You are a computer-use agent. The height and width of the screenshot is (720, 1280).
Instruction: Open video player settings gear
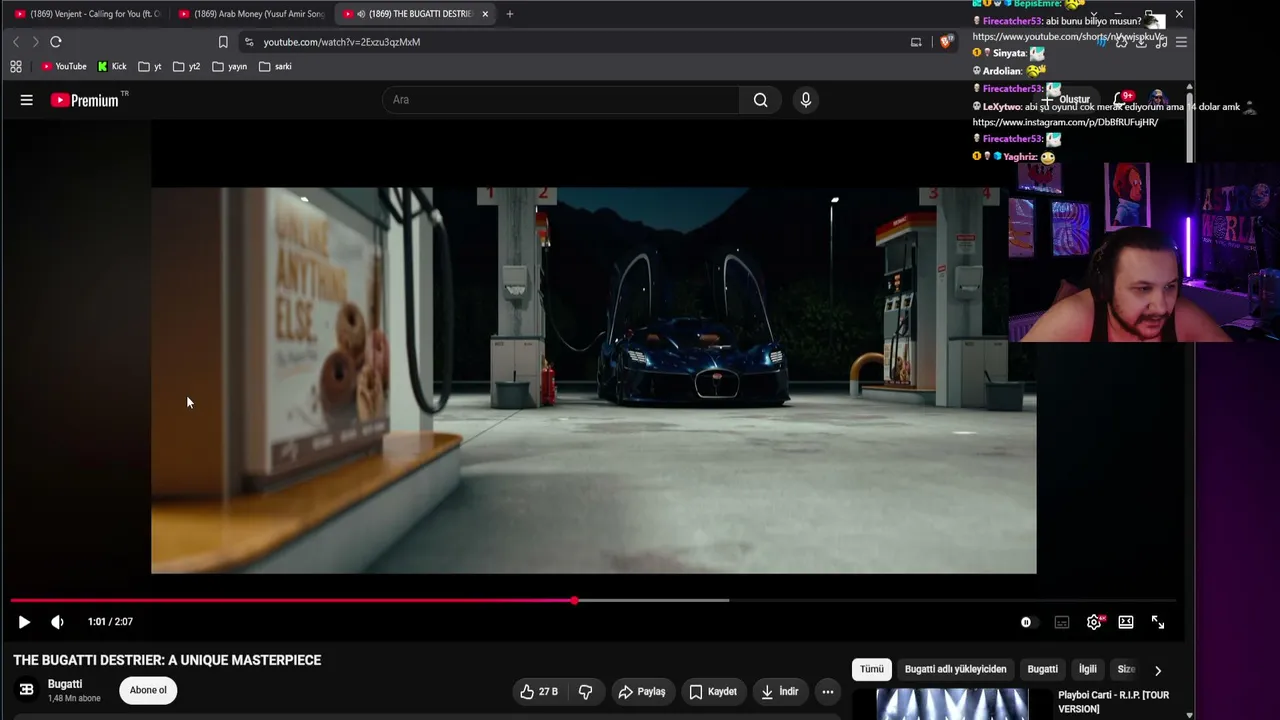[1094, 622]
